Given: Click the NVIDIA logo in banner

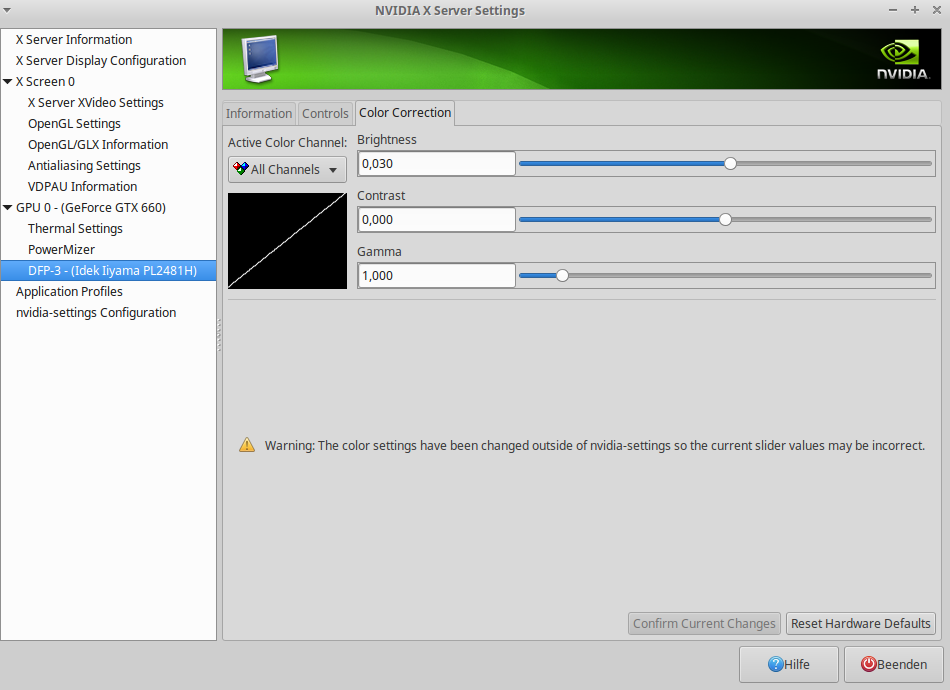Looking at the screenshot, I should point(903,59).
